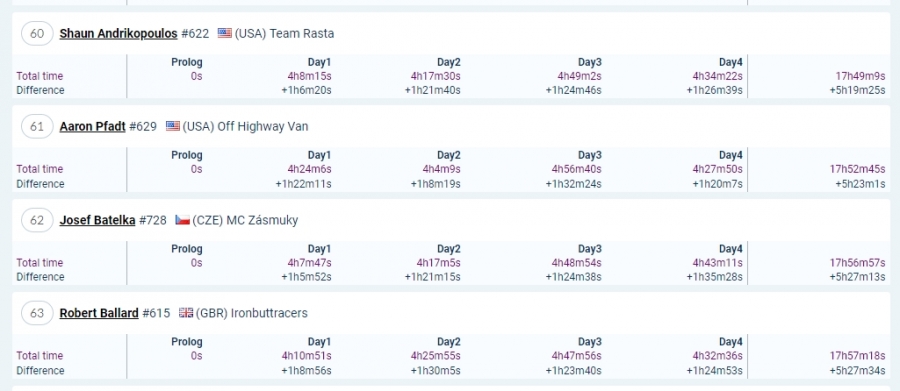Open Robert Ballard rider profile link
This screenshot has height=391, width=900.
[x=99, y=313]
